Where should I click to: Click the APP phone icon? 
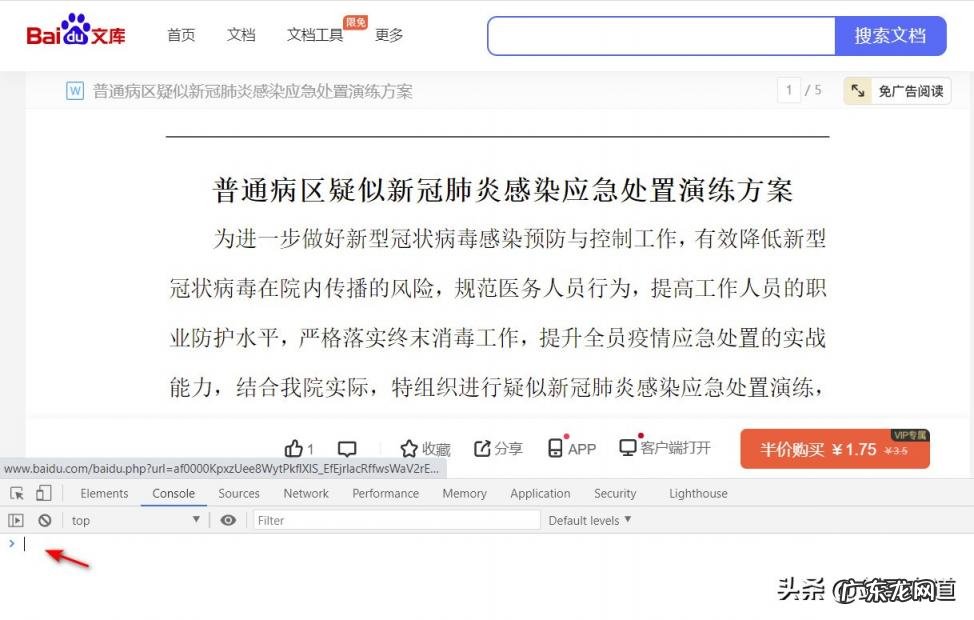click(554, 448)
